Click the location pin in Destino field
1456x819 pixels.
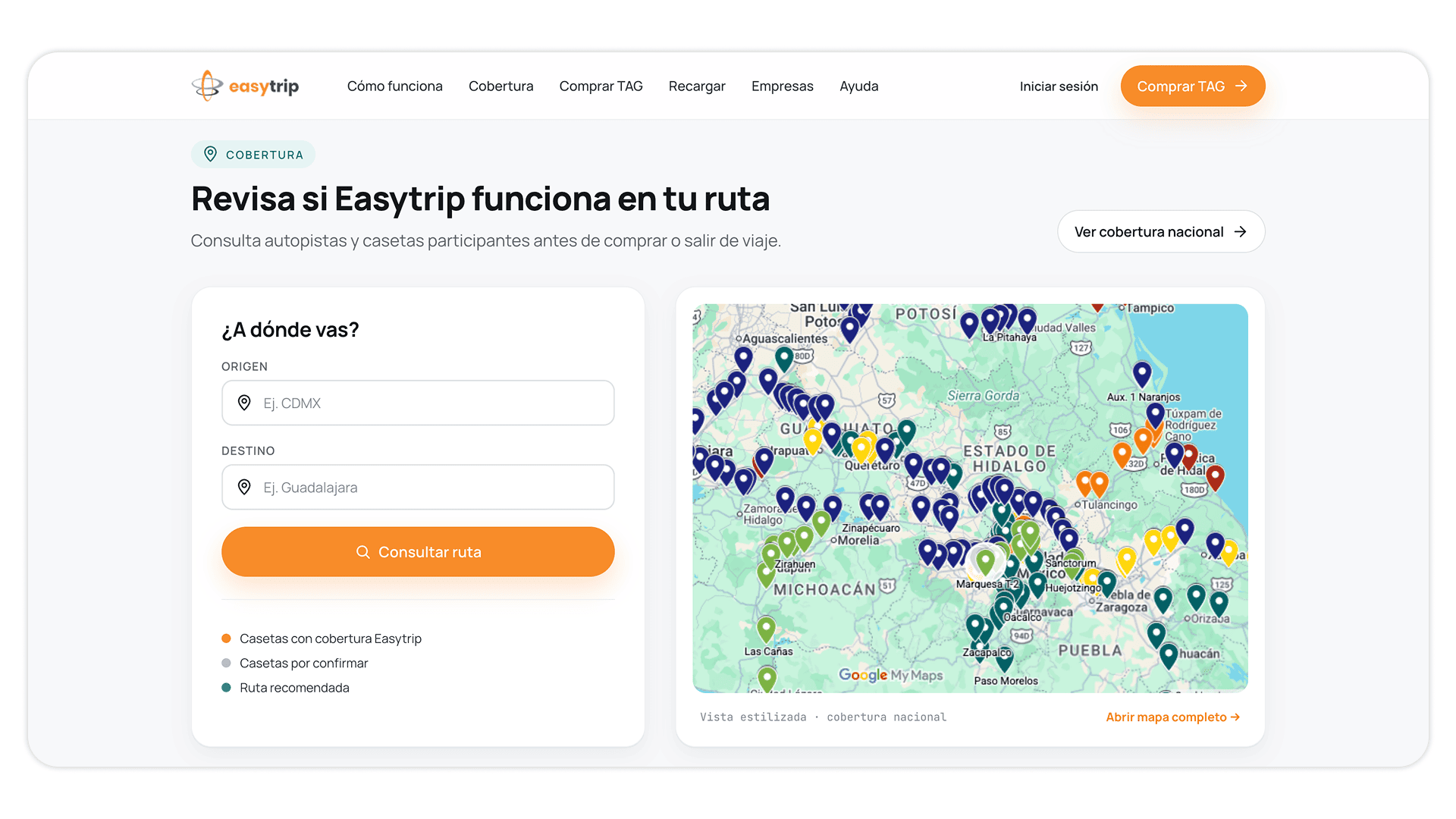pyautogui.click(x=244, y=487)
